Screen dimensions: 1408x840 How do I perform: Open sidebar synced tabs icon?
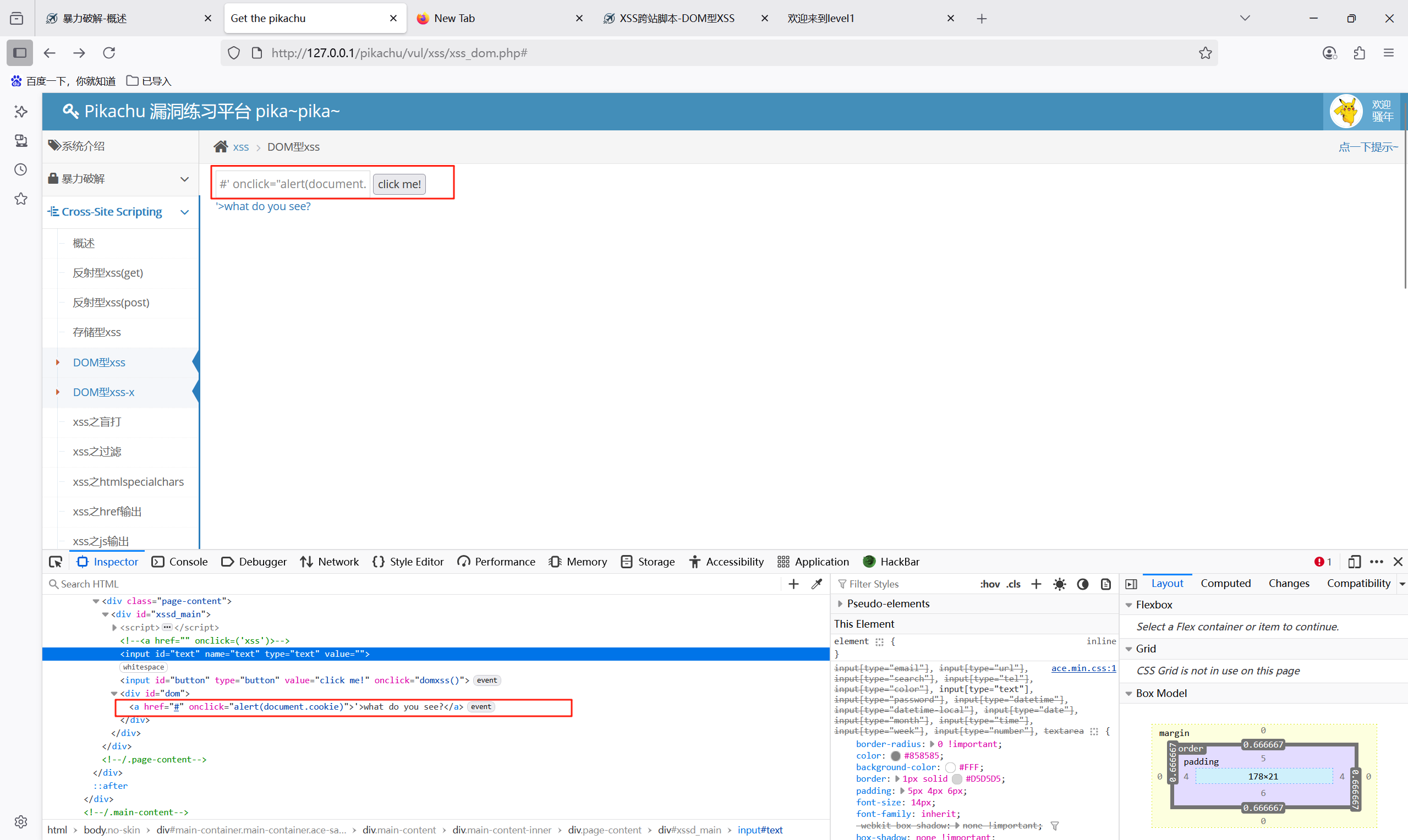21,140
